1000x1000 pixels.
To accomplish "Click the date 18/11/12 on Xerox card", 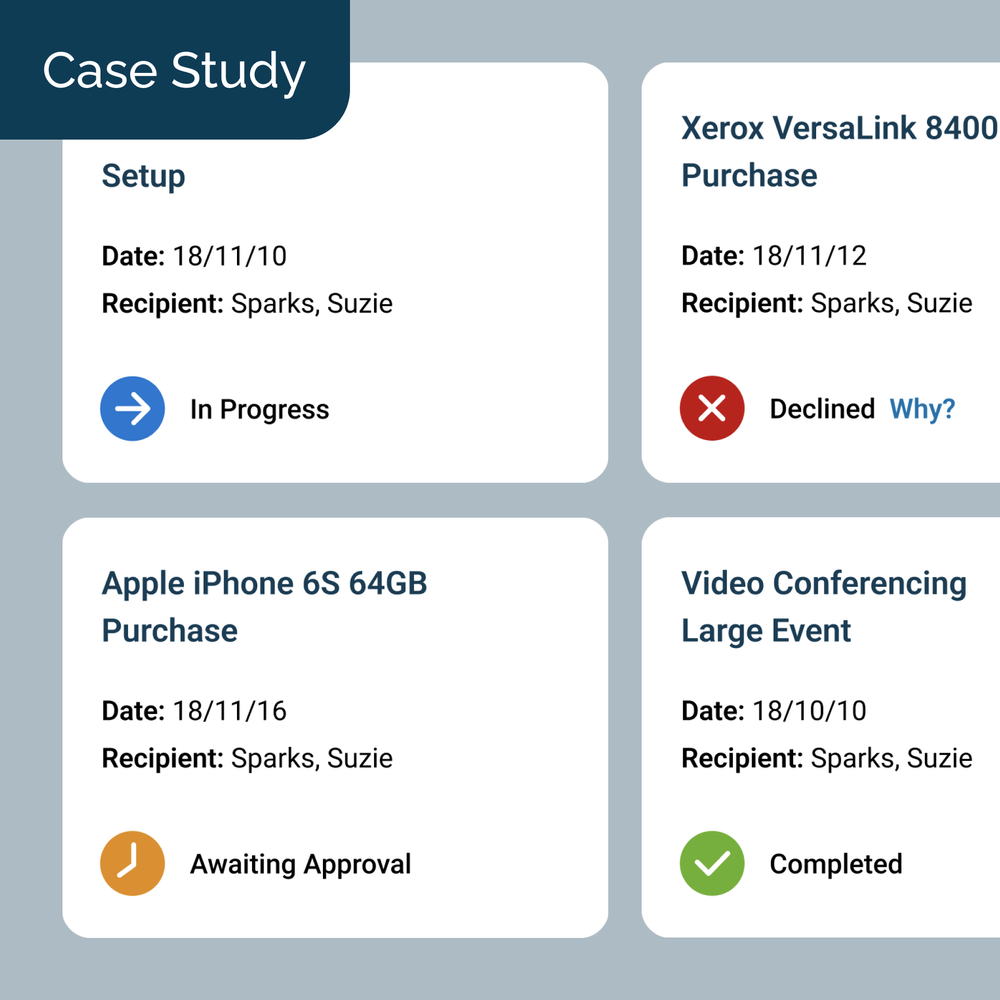I will click(809, 256).
